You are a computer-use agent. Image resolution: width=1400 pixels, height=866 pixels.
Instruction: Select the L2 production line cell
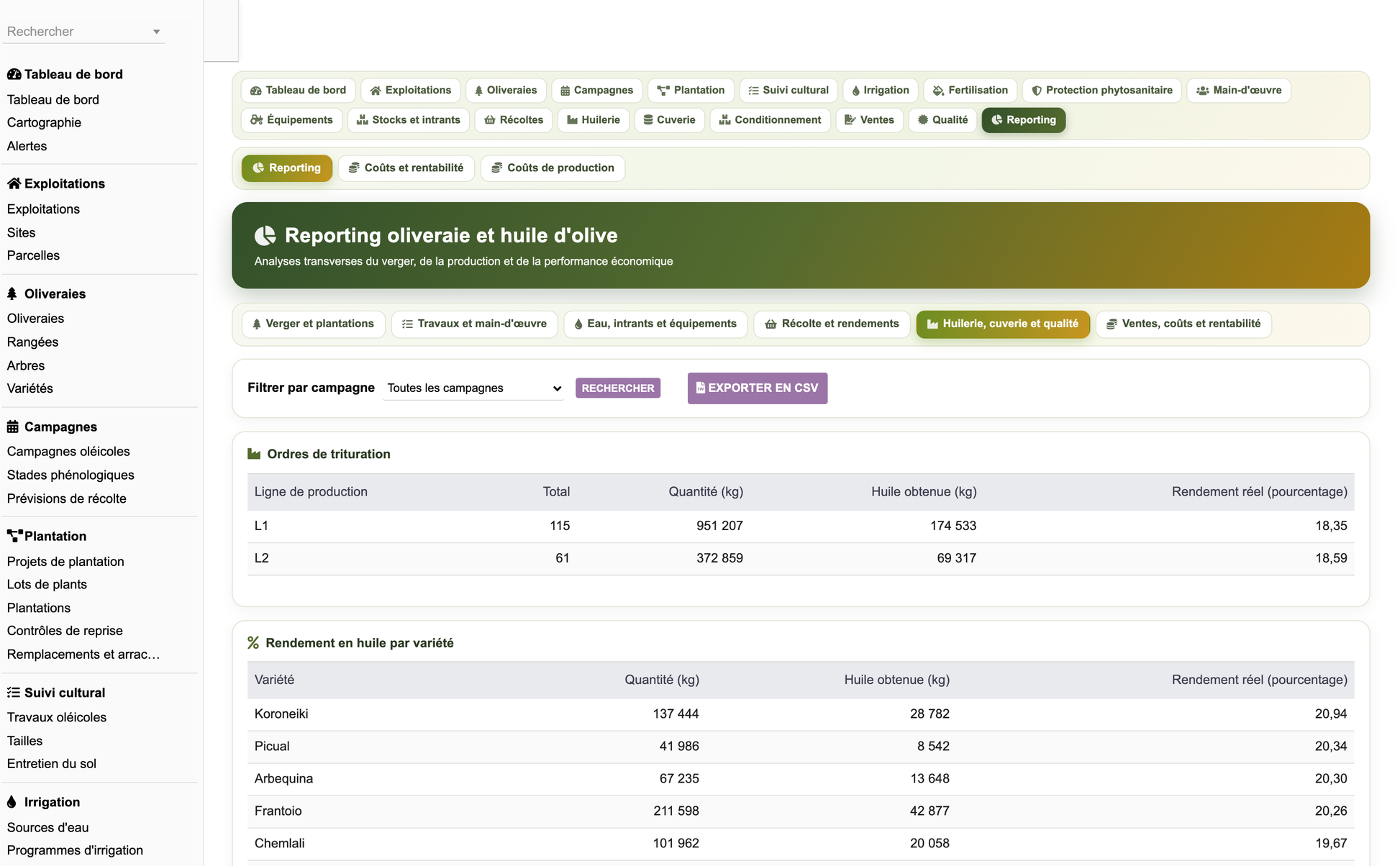click(x=261, y=559)
